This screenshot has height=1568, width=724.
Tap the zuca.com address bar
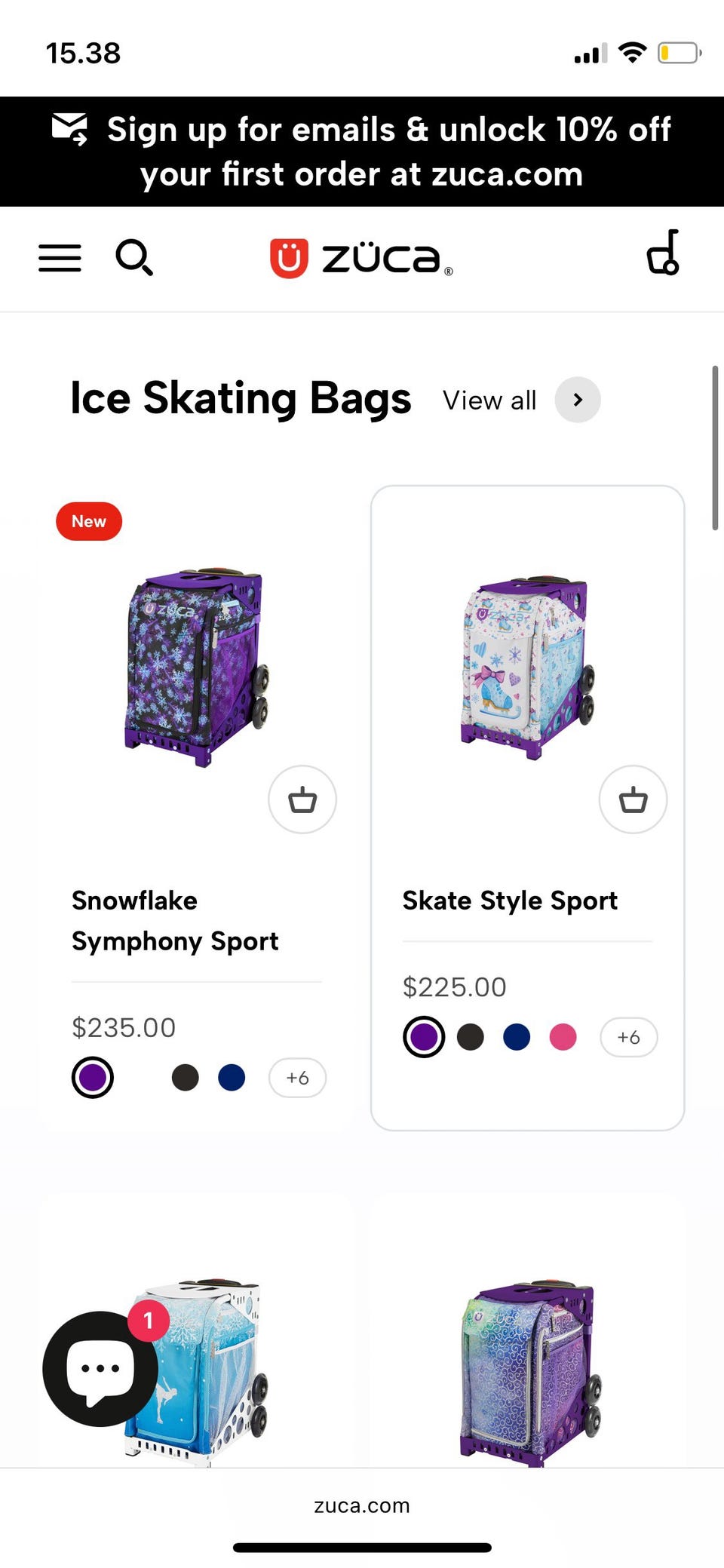pyautogui.click(x=362, y=1505)
